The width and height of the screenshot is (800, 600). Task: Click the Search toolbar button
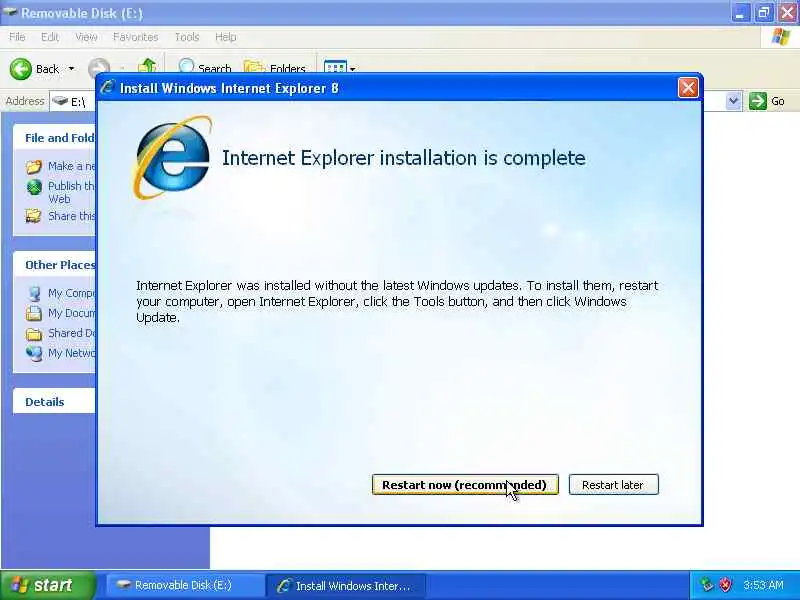[205, 66]
